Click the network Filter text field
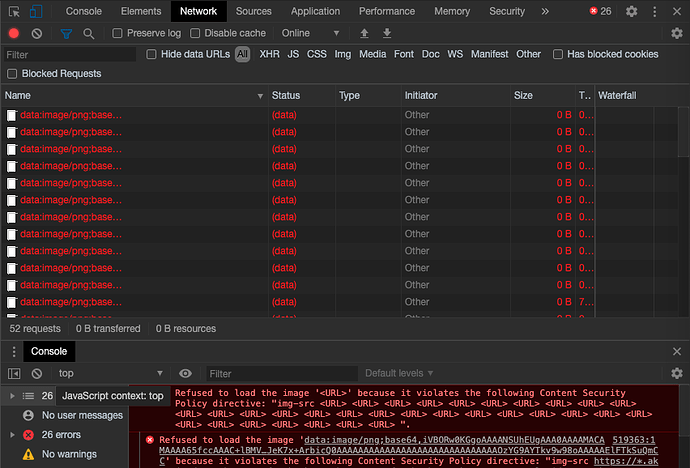The width and height of the screenshot is (690, 468). 70,54
